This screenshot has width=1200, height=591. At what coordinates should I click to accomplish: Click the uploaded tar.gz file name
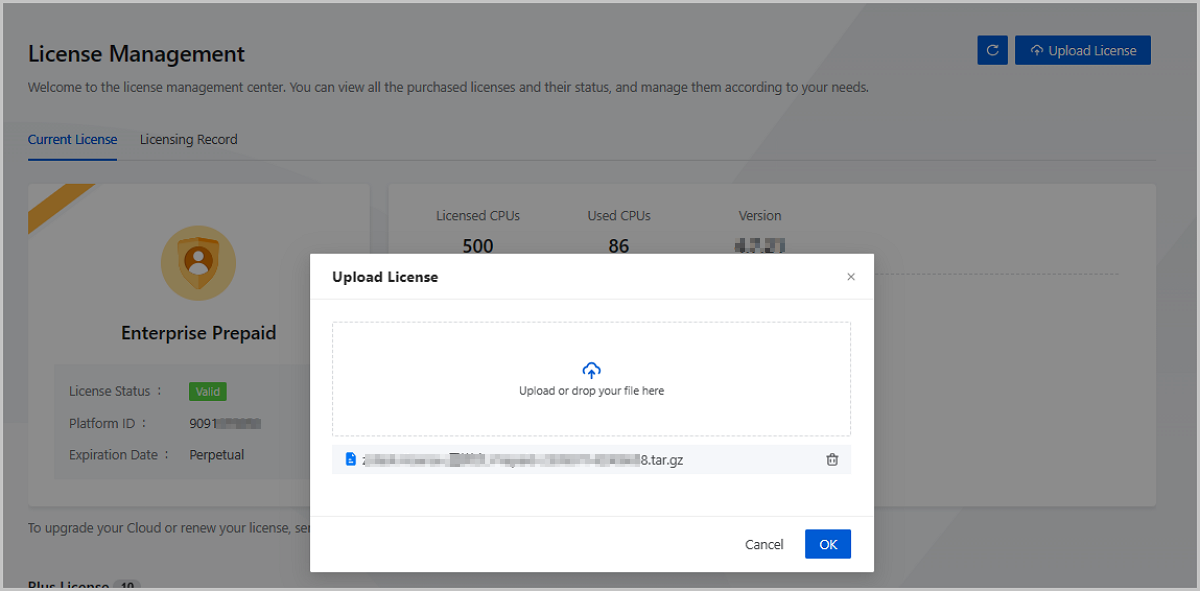coord(520,460)
